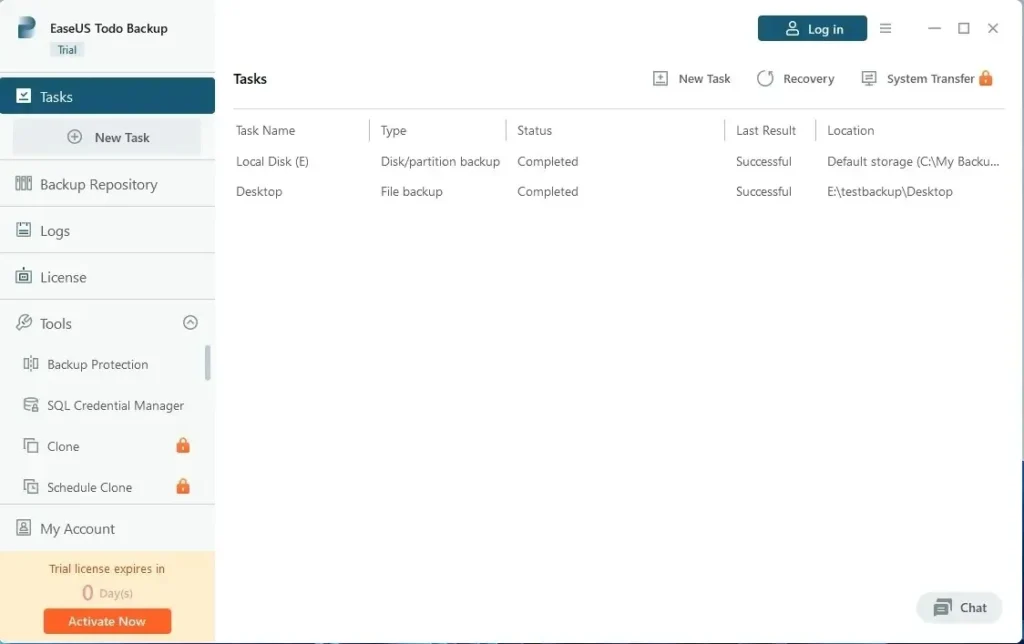Open the SQL Credential Manager

[x=113, y=405]
